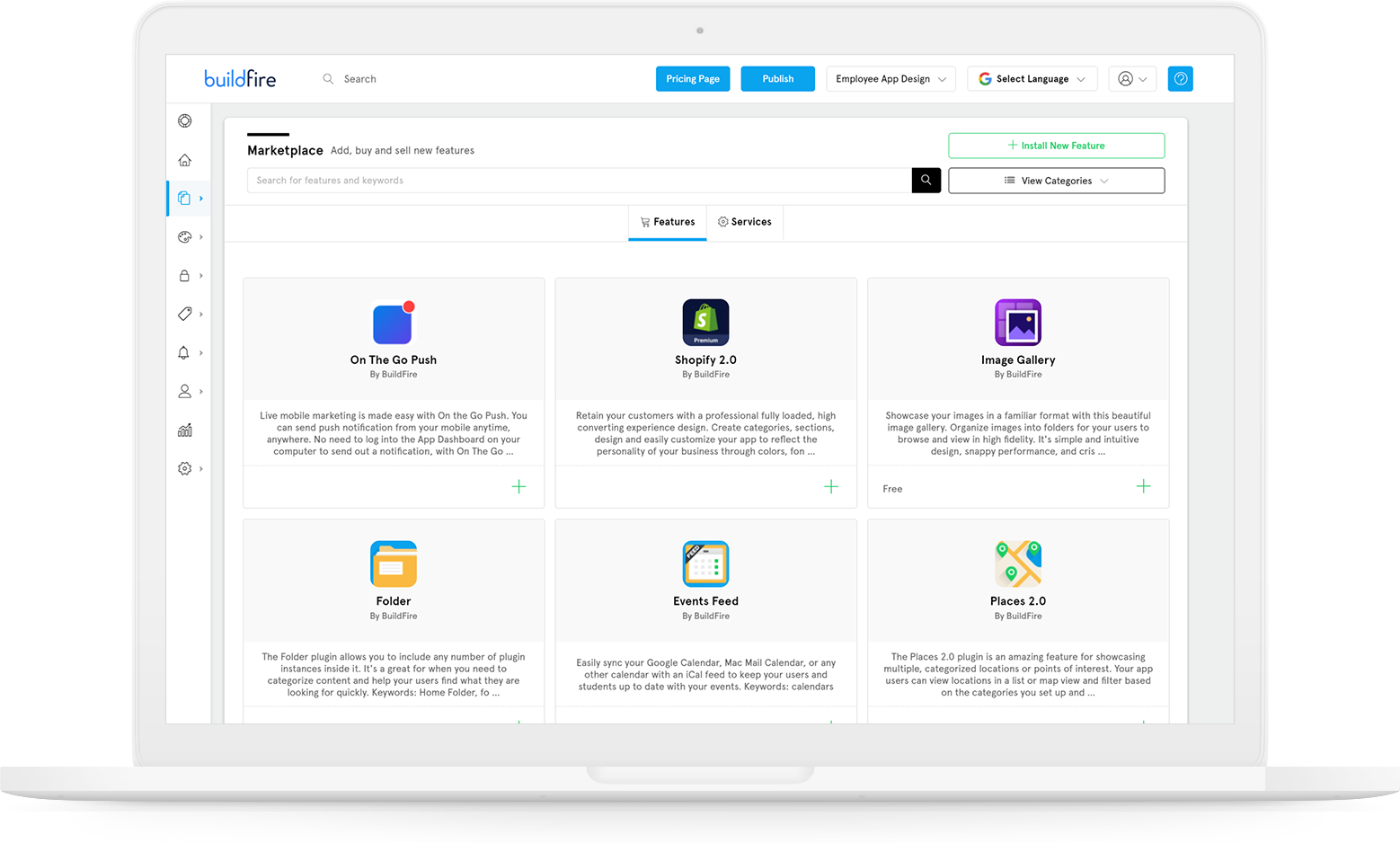The height and width of the screenshot is (843, 1400).
Task: Switch to the Services tab
Action: click(745, 222)
